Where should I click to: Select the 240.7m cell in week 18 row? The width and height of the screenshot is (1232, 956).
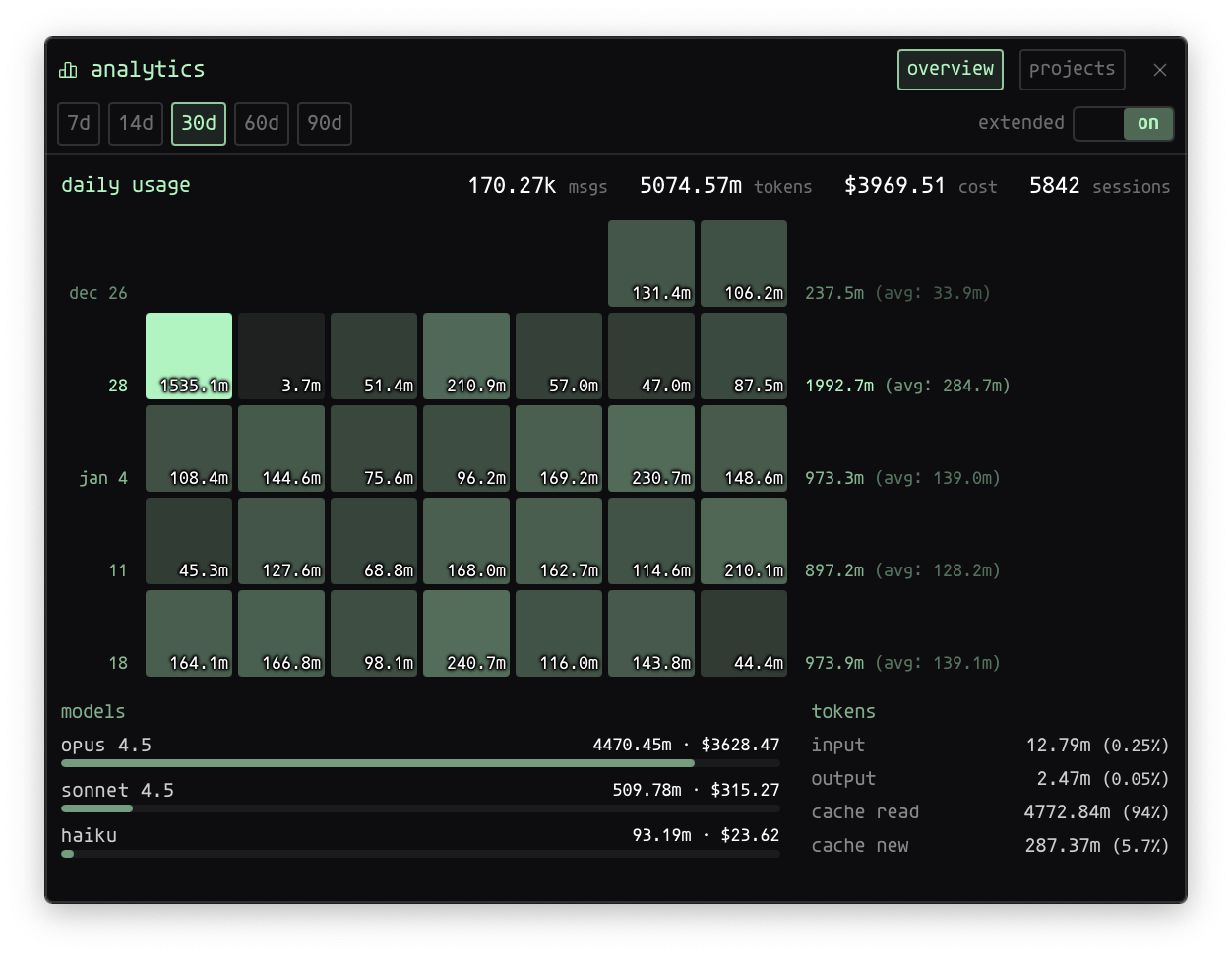pyautogui.click(x=465, y=633)
